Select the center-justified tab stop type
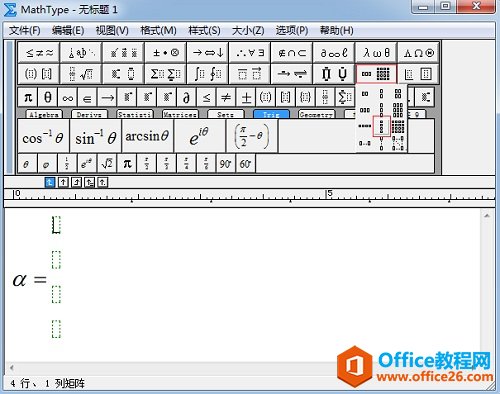 tap(63, 182)
